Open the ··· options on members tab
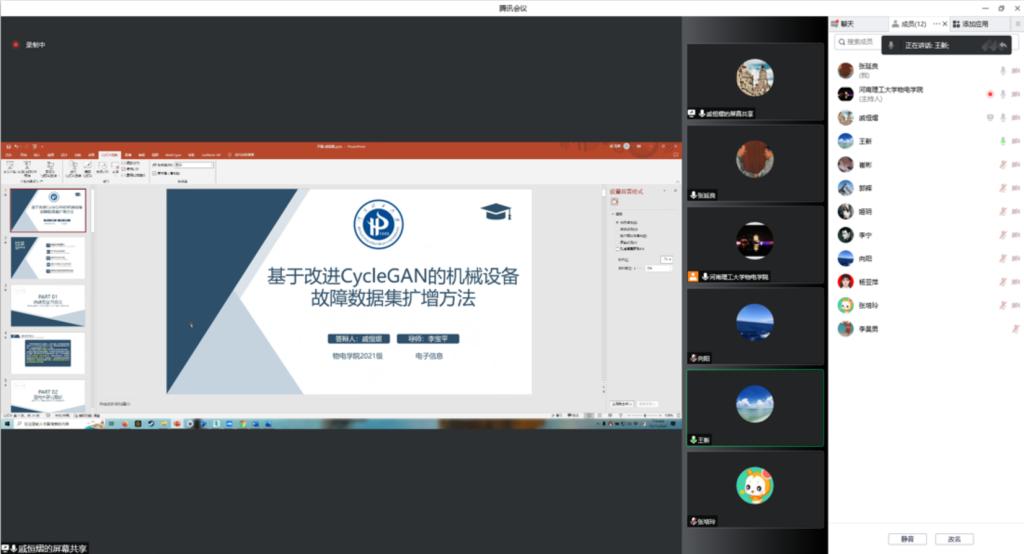The width and height of the screenshot is (1024, 554). 937,24
